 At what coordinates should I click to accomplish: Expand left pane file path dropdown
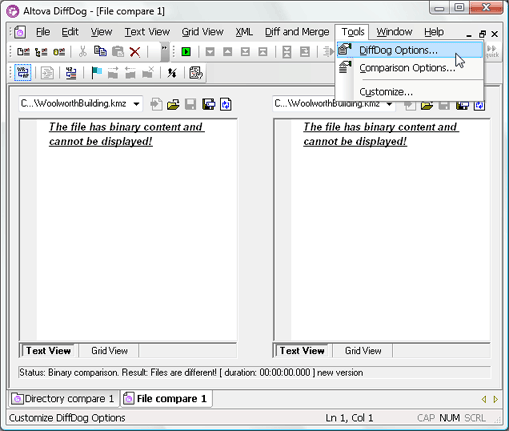click(136, 104)
